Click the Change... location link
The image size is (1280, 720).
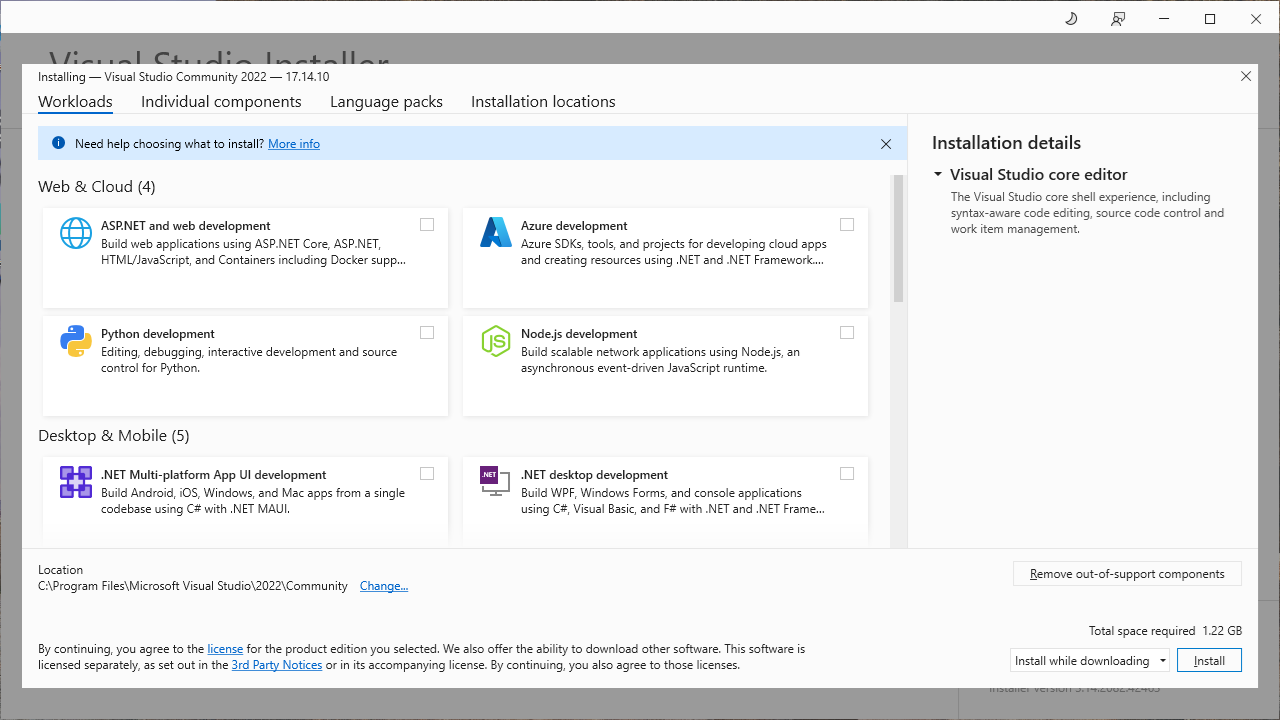384,586
